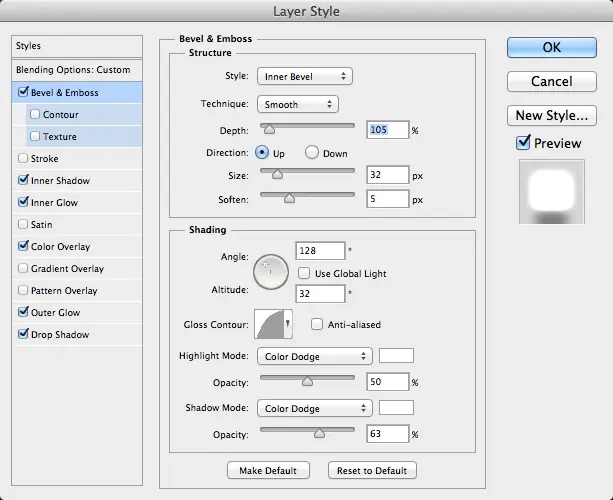Expand the Gloss Contour picker arrow
Image resolution: width=613 pixels, height=500 pixels.
coord(288,324)
